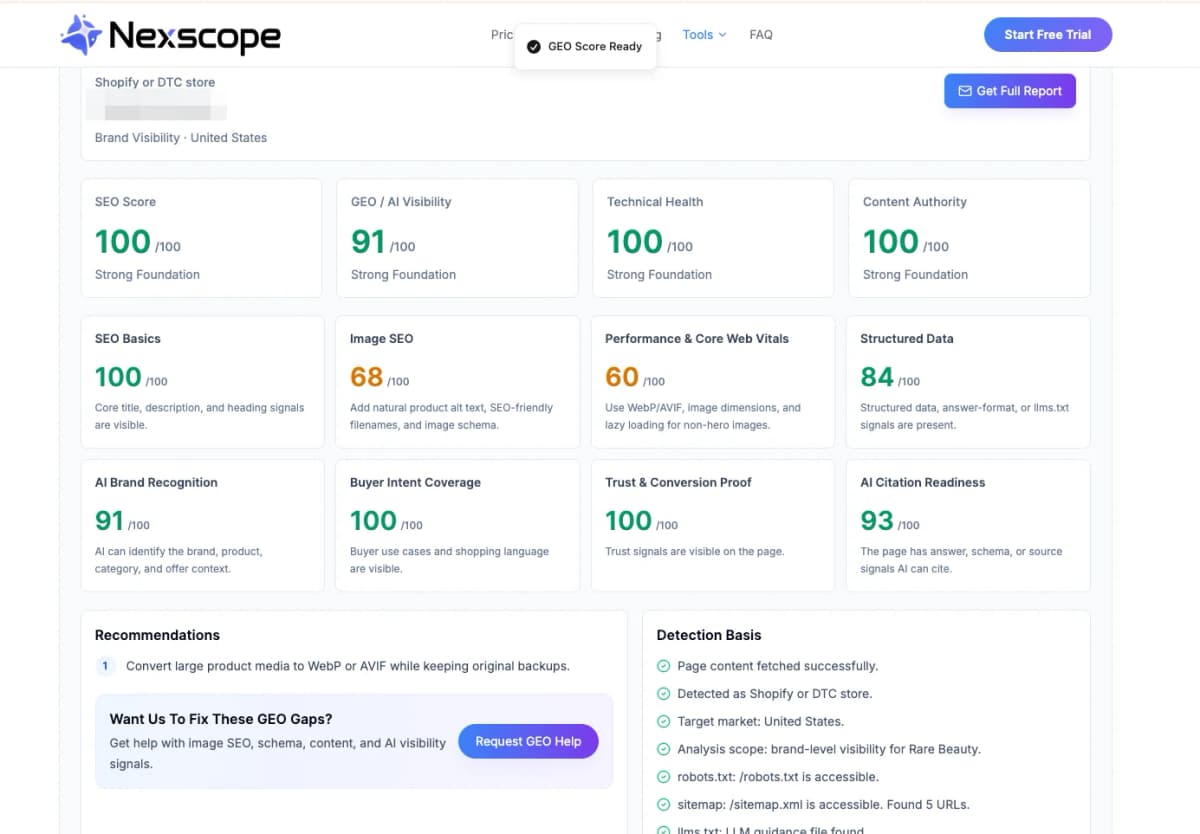Click the Use WebP/AVIF lazy loading description
1200x834 pixels.
pos(703,416)
